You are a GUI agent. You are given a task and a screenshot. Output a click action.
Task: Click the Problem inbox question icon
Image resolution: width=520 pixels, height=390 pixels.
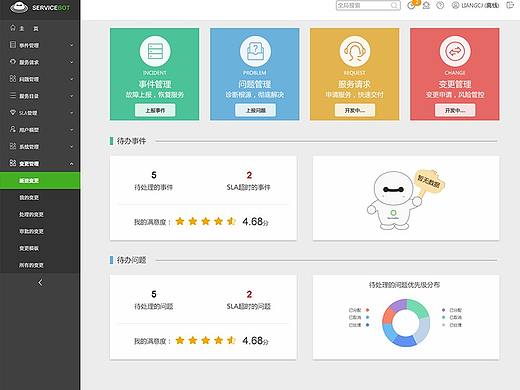(255, 51)
